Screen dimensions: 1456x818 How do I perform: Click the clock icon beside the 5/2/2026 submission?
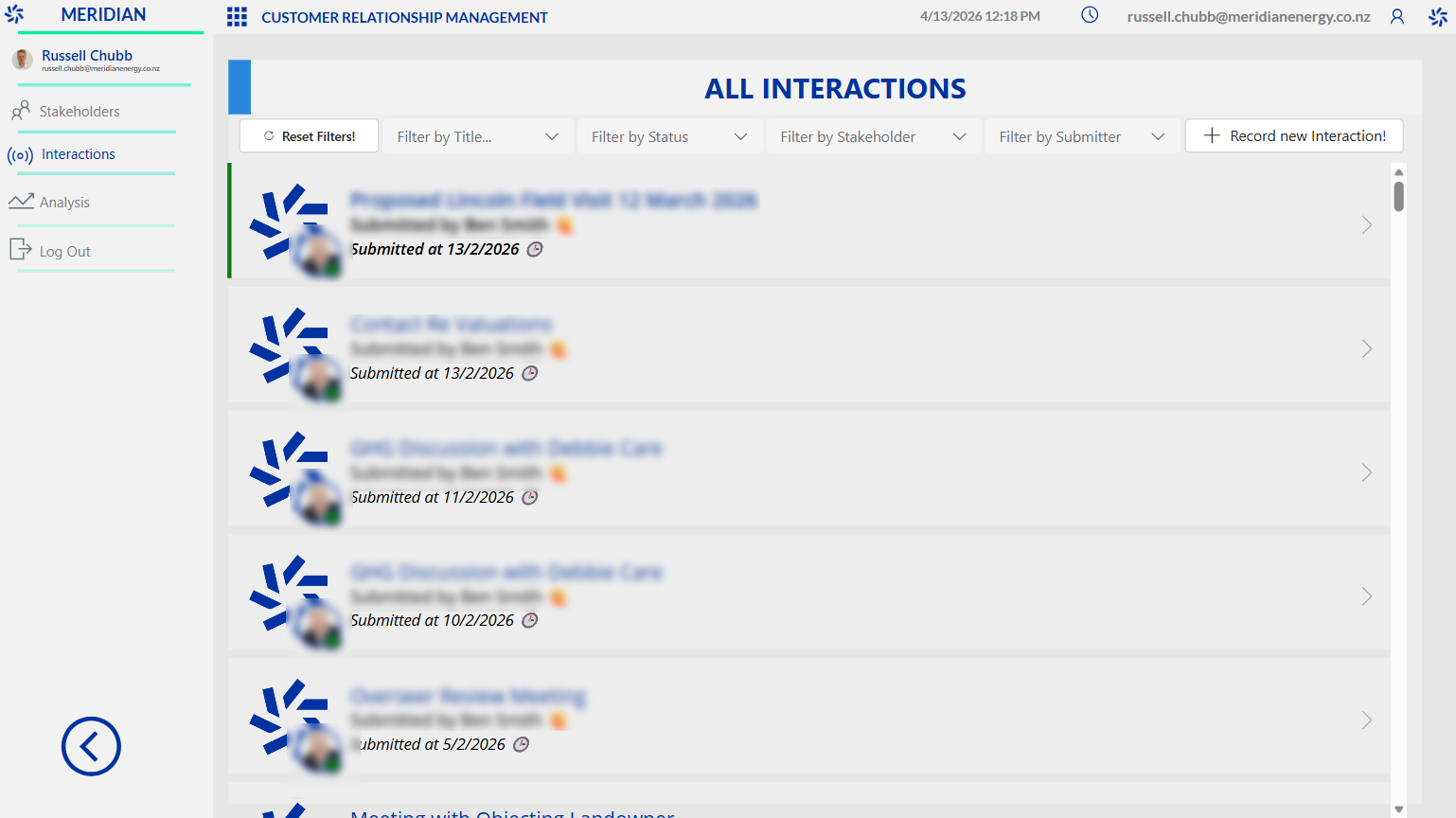pyautogui.click(x=521, y=744)
